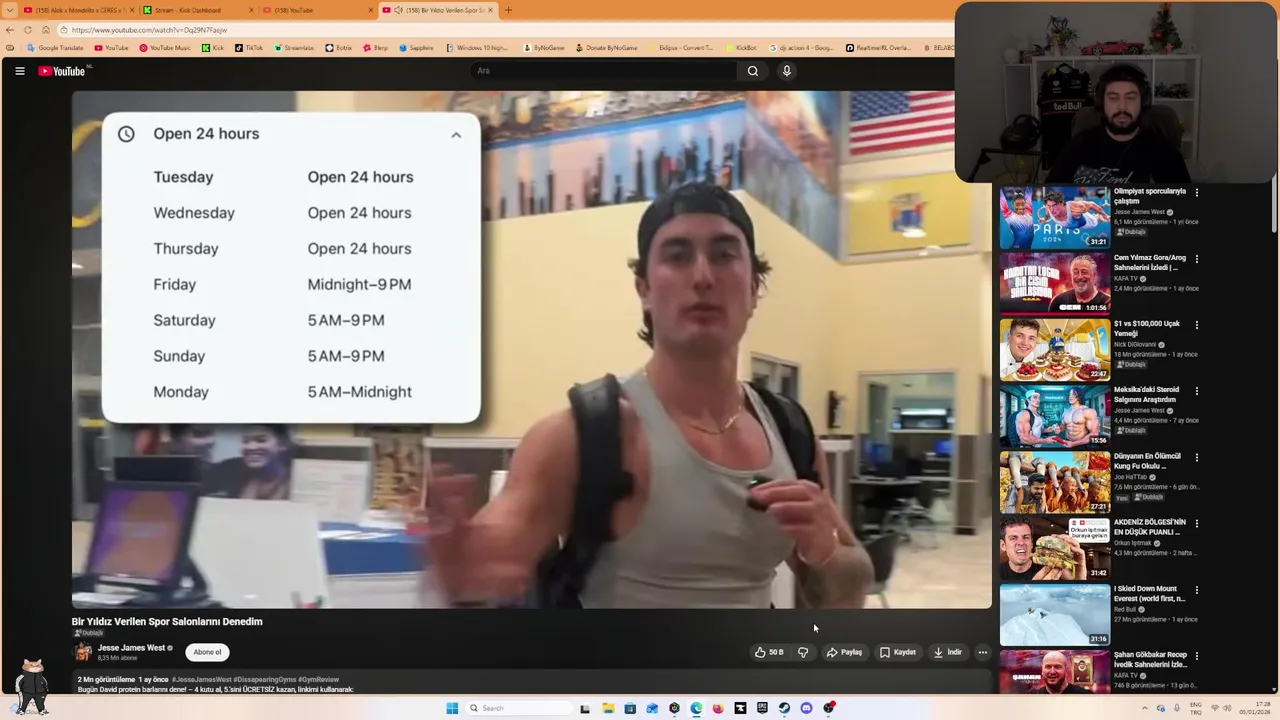Viewport: 1280px width, 720px height.
Task: Go to the YouTube home logo
Action: coord(62,71)
